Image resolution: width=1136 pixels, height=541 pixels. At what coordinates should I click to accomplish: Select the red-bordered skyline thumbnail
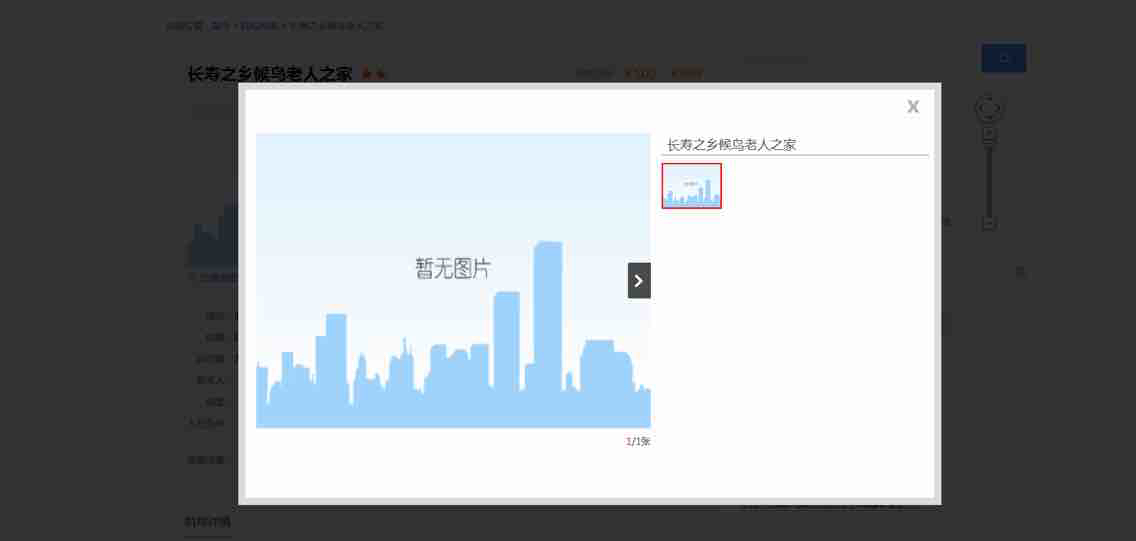pos(691,186)
